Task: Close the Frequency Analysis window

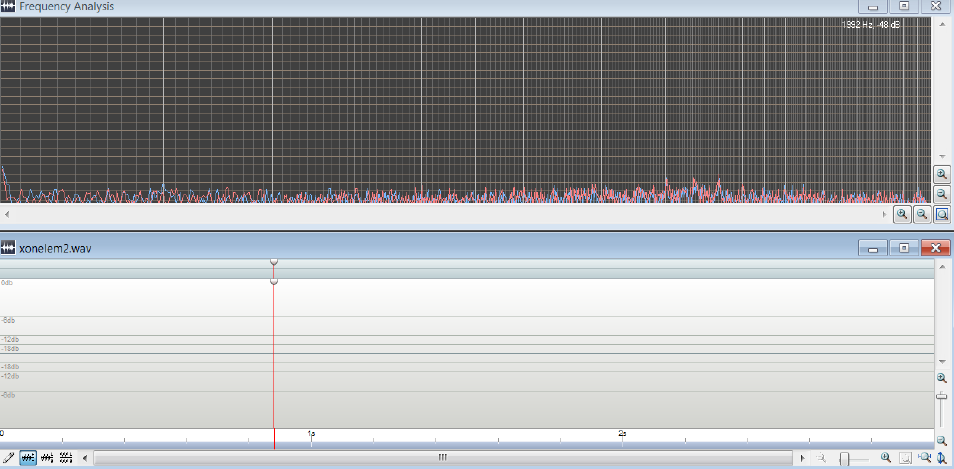Action: pyautogui.click(x=936, y=6)
